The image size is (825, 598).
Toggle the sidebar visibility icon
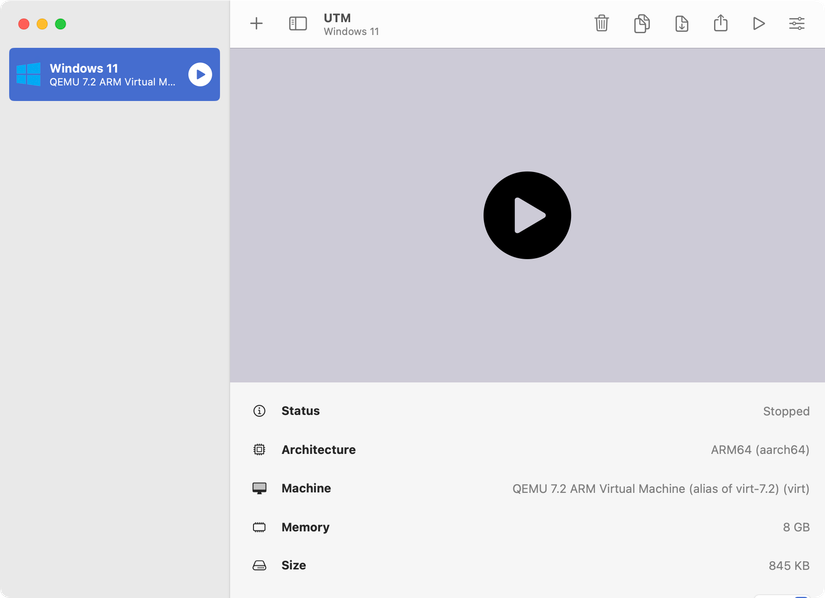click(298, 23)
